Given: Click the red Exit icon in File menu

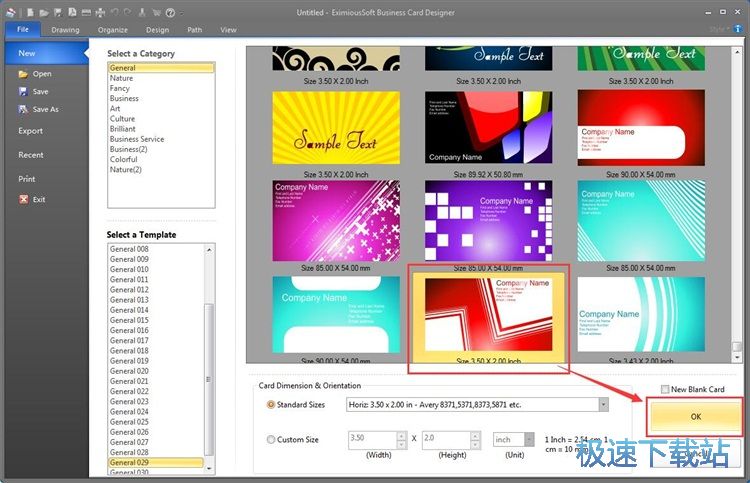Looking at the screenshot, I should click(x=23, y=199).
